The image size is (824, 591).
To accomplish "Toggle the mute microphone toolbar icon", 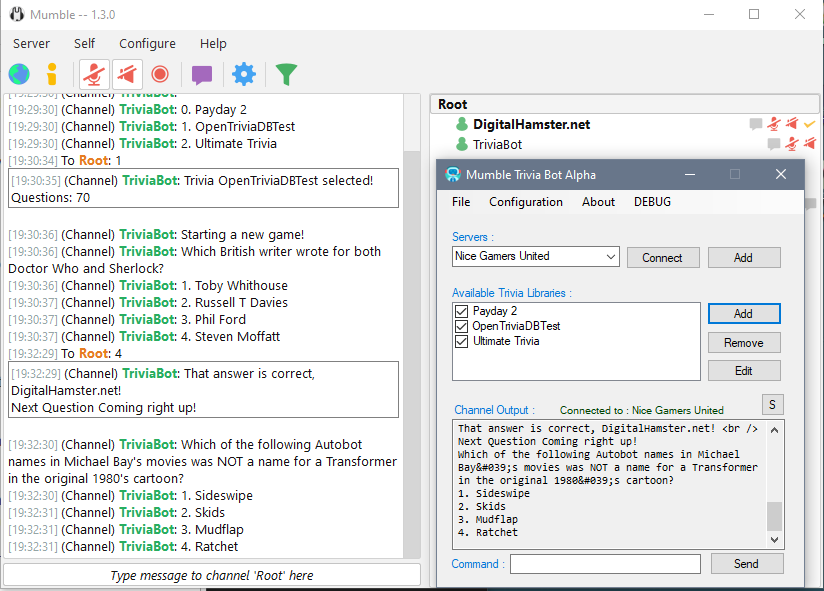I will (x=94, y=74).
